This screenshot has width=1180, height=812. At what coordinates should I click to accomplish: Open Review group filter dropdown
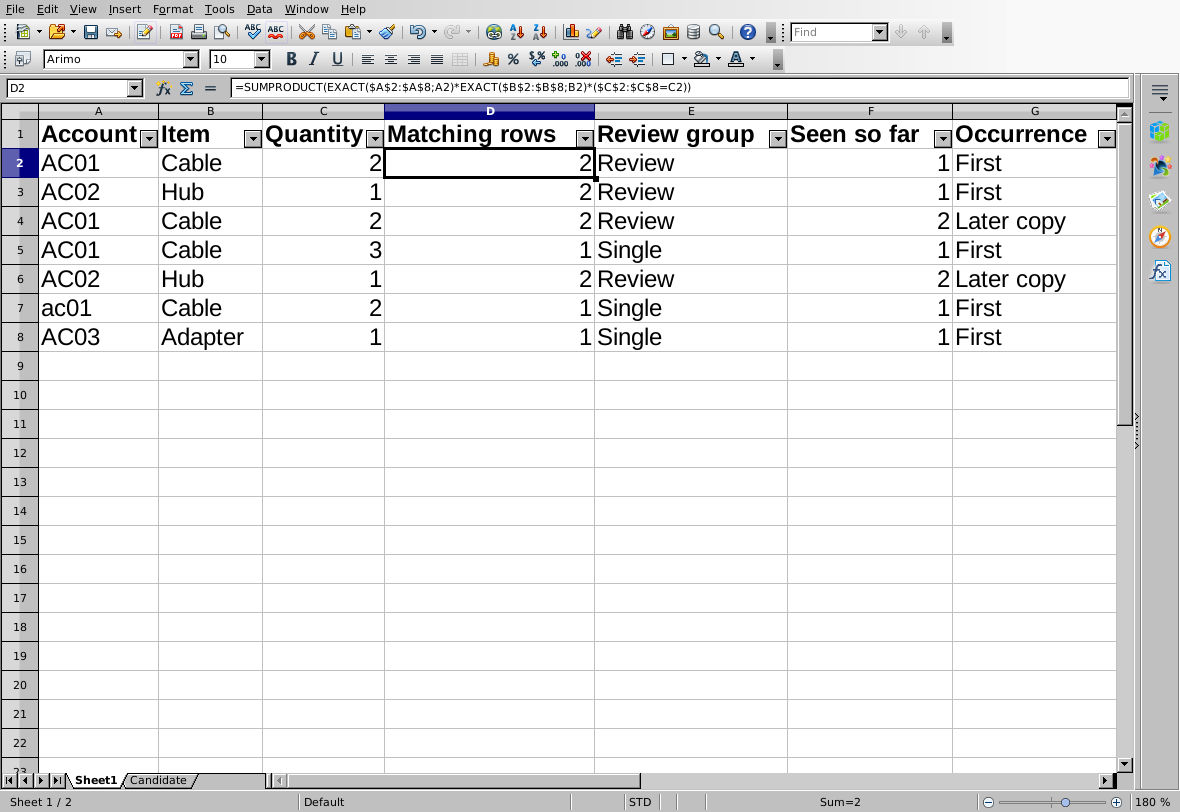click(x=777, y=138)
